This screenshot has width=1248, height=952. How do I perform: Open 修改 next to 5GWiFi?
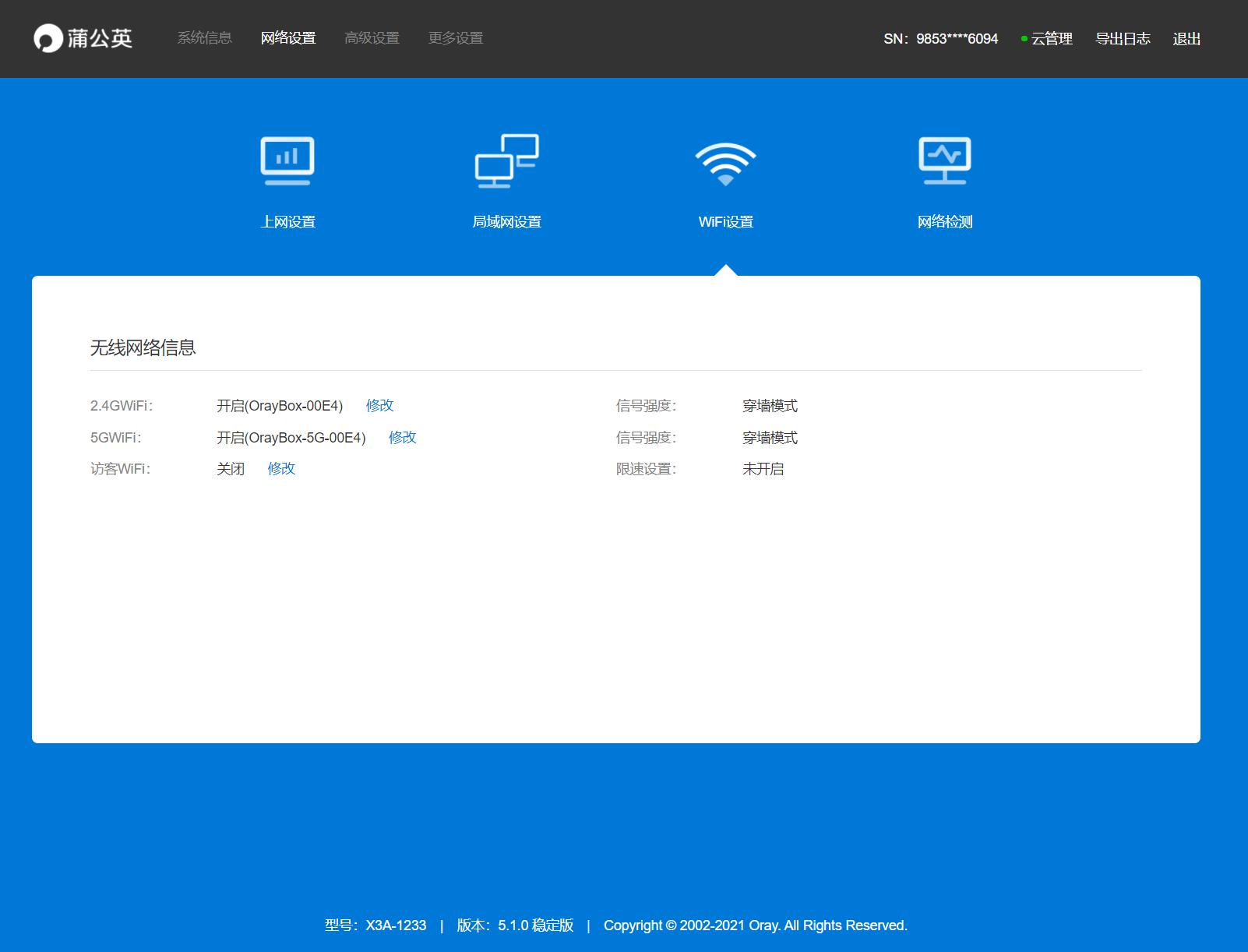403,438
